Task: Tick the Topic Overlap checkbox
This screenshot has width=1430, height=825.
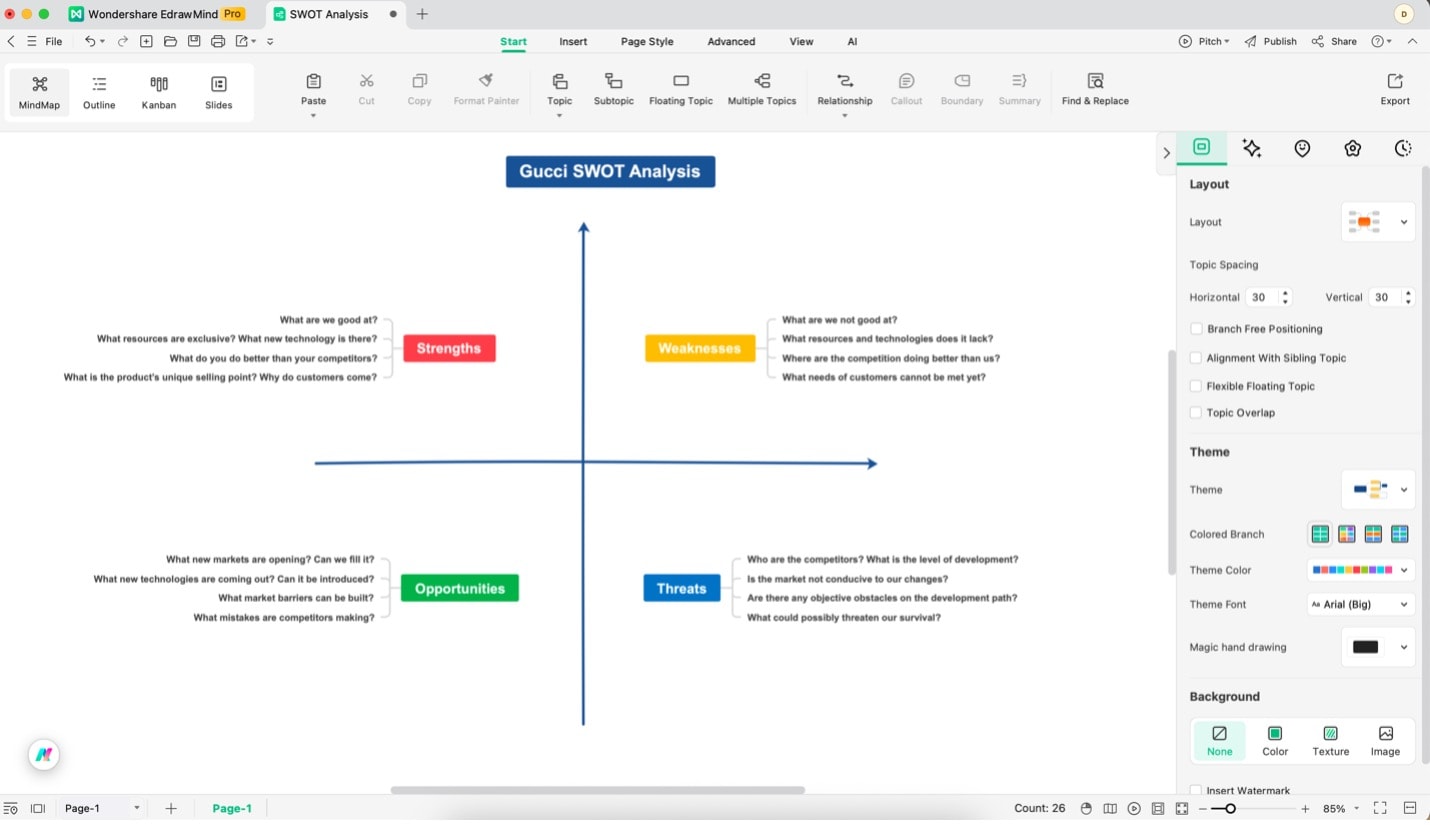Action: coord(1196,413)
